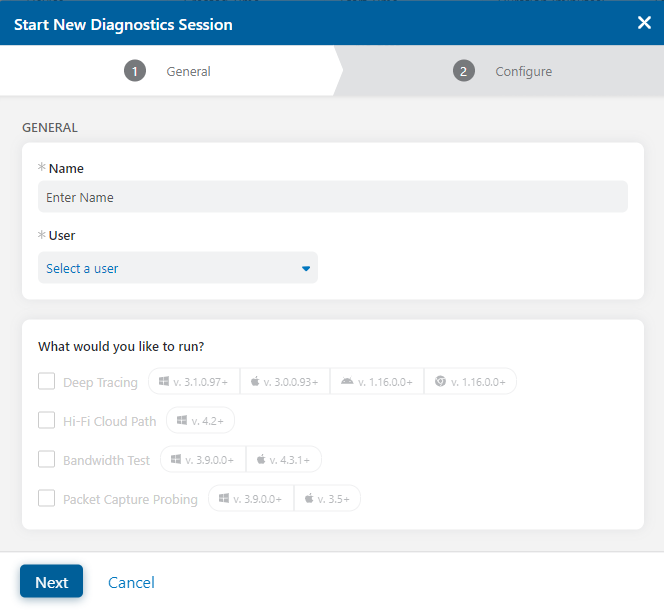Click the Windows icon beside Deep Tracing
The image size is (664, 610).
tap(164, 382)
